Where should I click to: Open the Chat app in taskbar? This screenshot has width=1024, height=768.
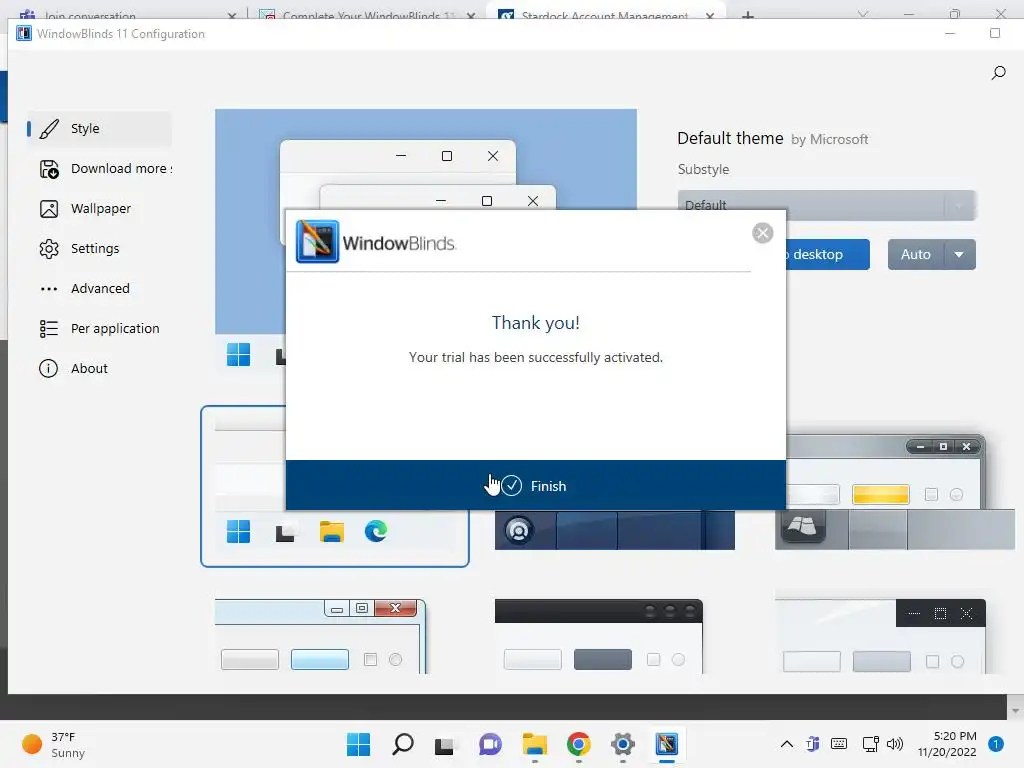coord(490,744)
